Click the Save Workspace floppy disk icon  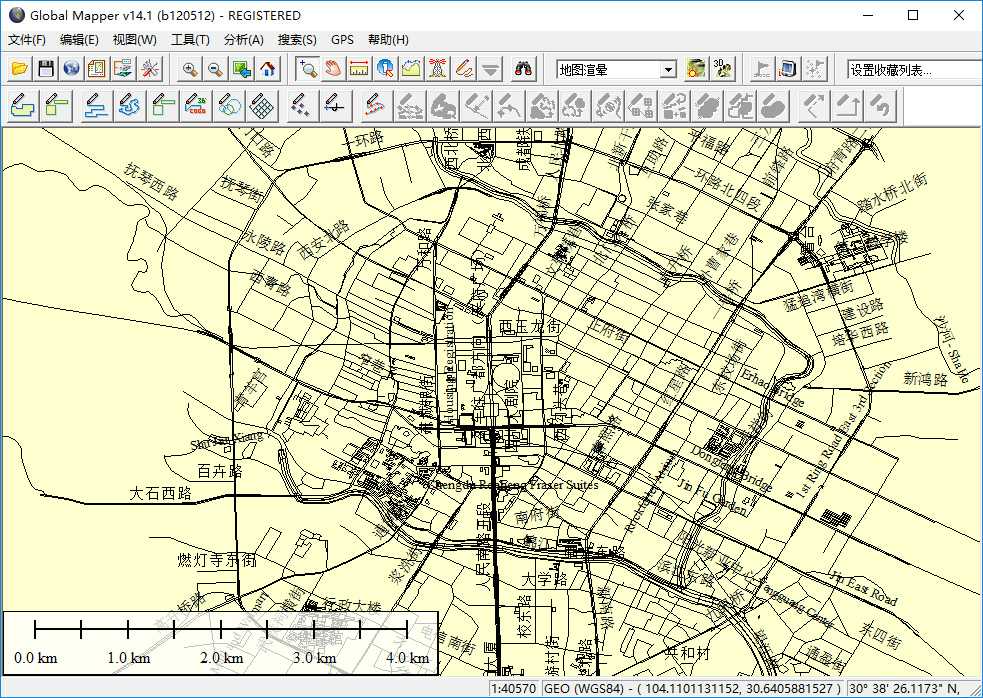point(45,69)
